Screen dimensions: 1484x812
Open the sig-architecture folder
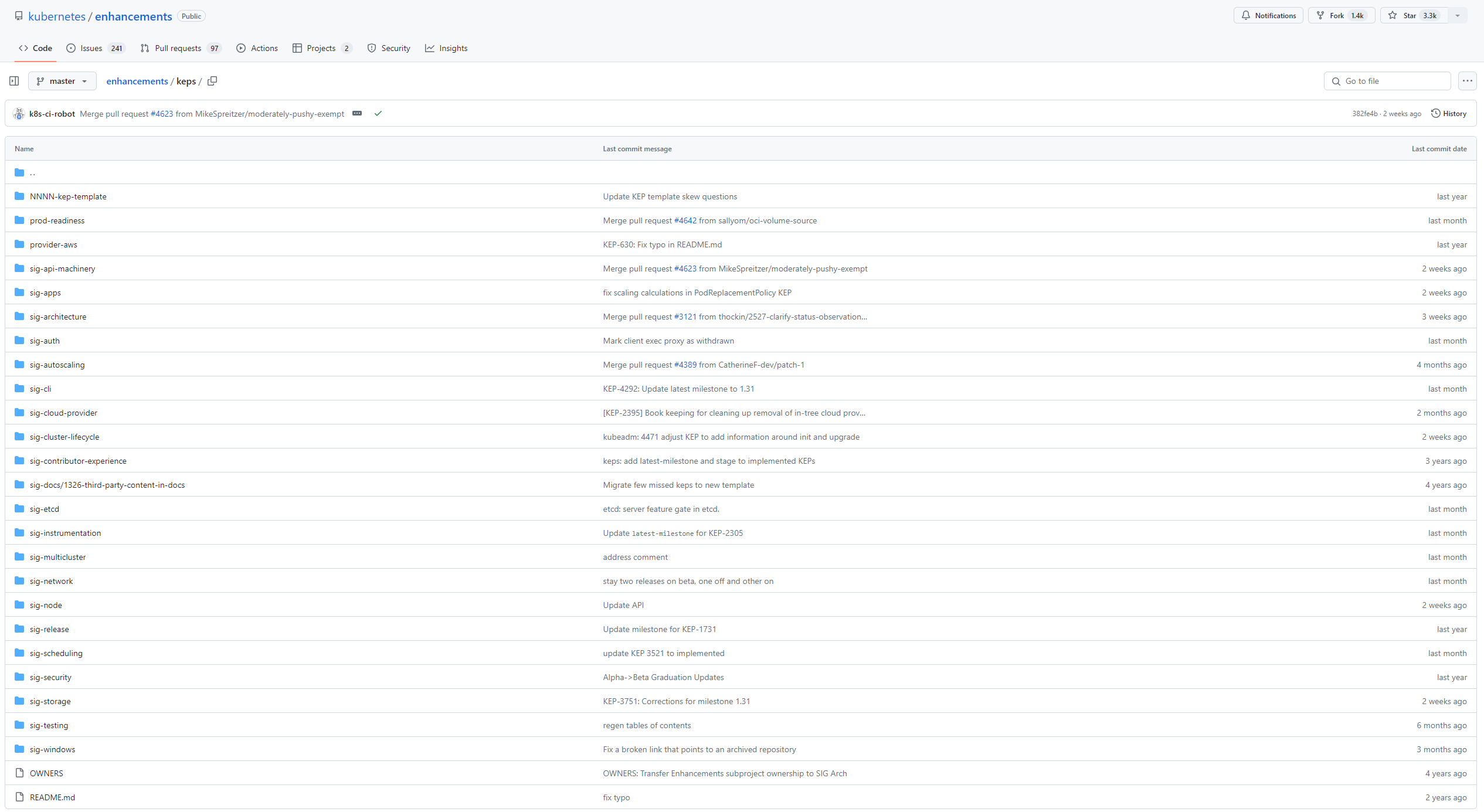click(x=58, y=317)
